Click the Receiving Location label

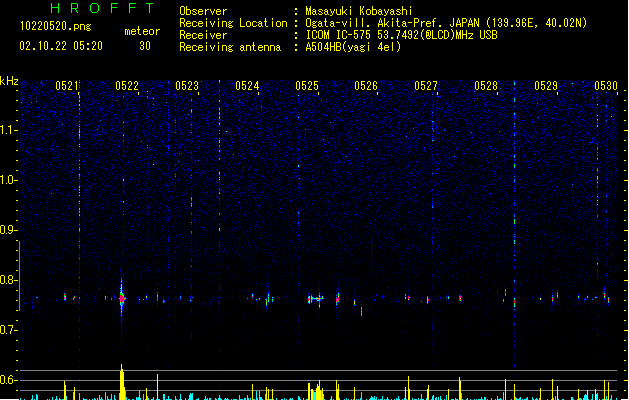pos(233,23)
